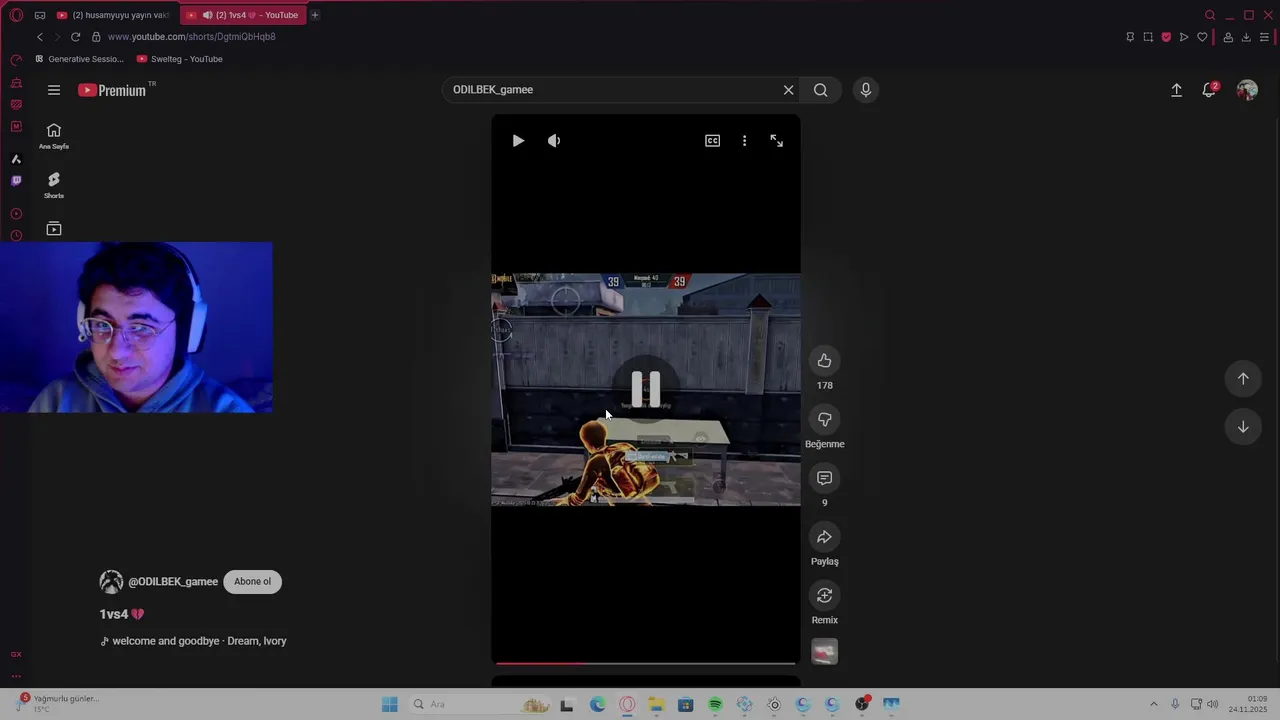Select the 1vs4 YouTube tab
1280x720 pixels.
click(243, 15)
